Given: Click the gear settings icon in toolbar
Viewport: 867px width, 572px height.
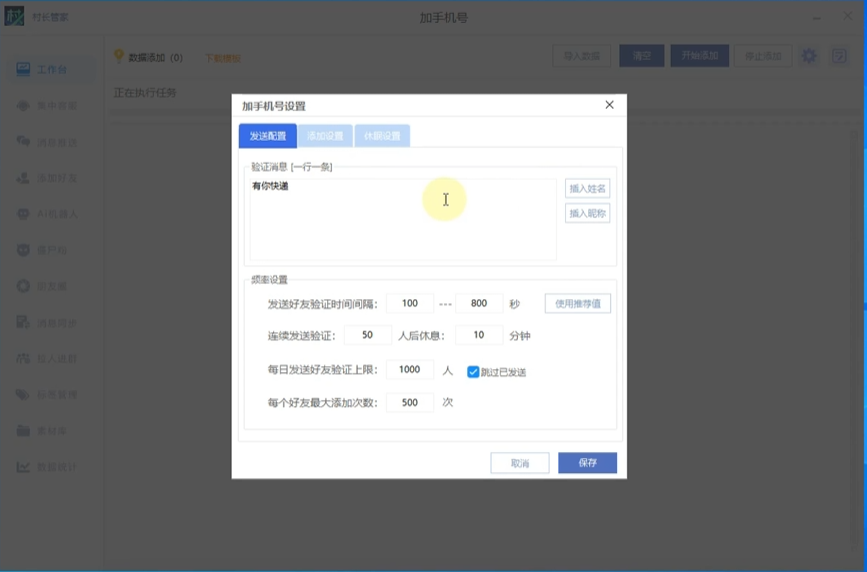Looking at the screenshot, I should (x=809, y=56).
